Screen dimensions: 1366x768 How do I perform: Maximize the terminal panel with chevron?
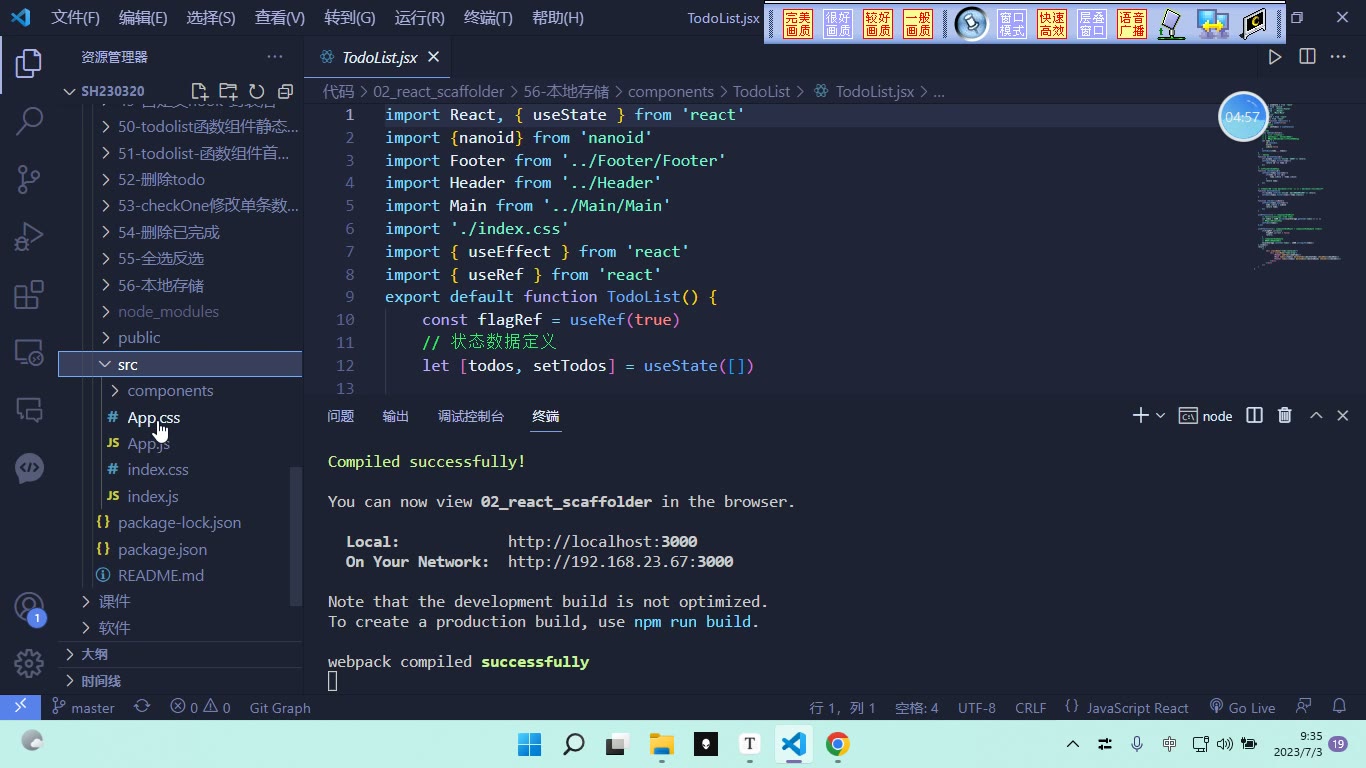[x=1316, y=415]
